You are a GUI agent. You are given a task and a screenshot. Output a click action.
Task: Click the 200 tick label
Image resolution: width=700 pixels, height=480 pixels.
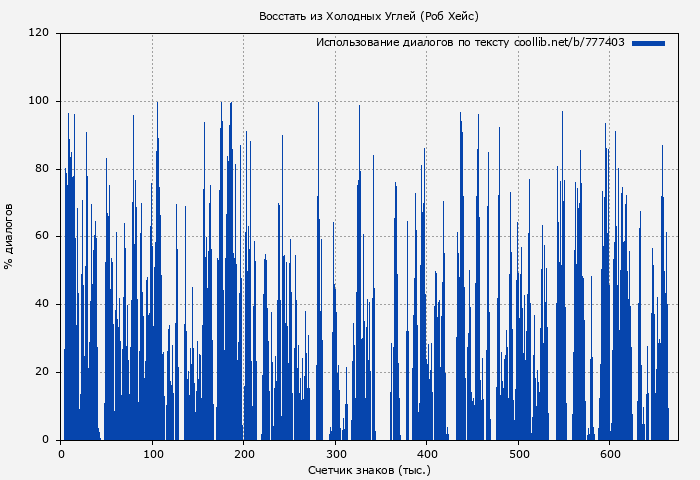[x=245, y=454]
